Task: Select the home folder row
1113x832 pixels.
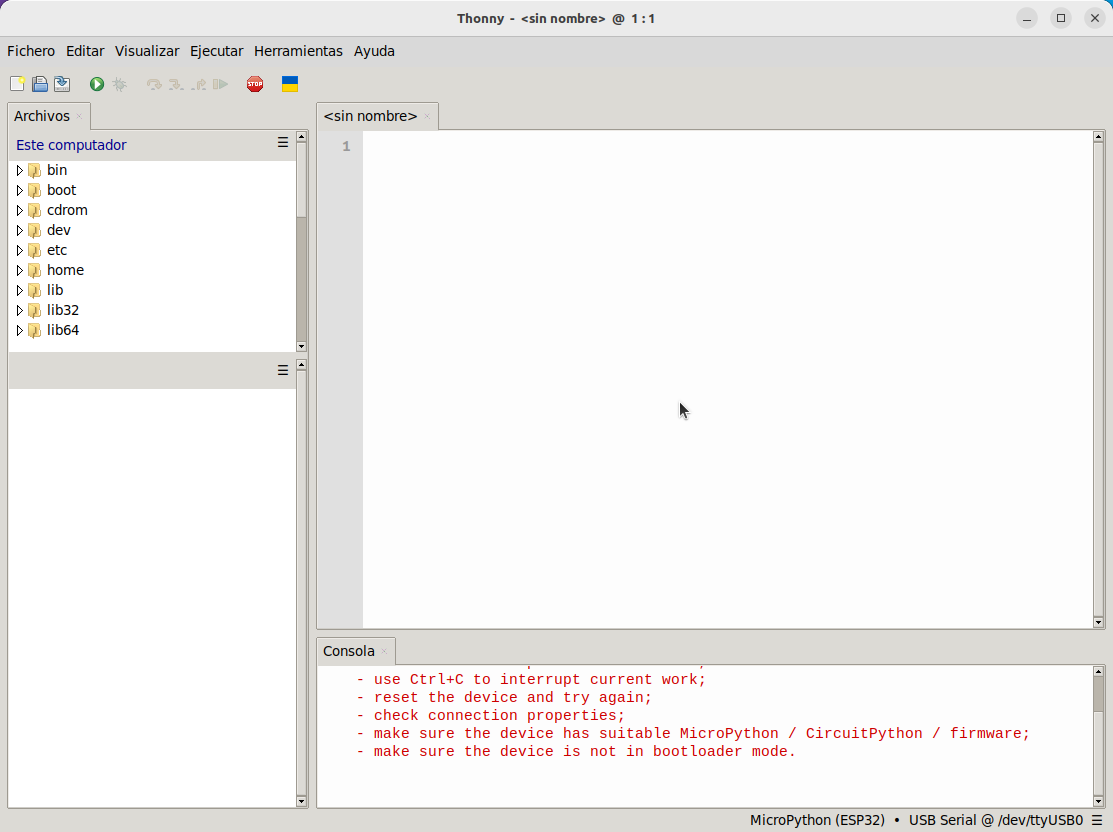Action: pyautogui.click(x=152, y=270)
